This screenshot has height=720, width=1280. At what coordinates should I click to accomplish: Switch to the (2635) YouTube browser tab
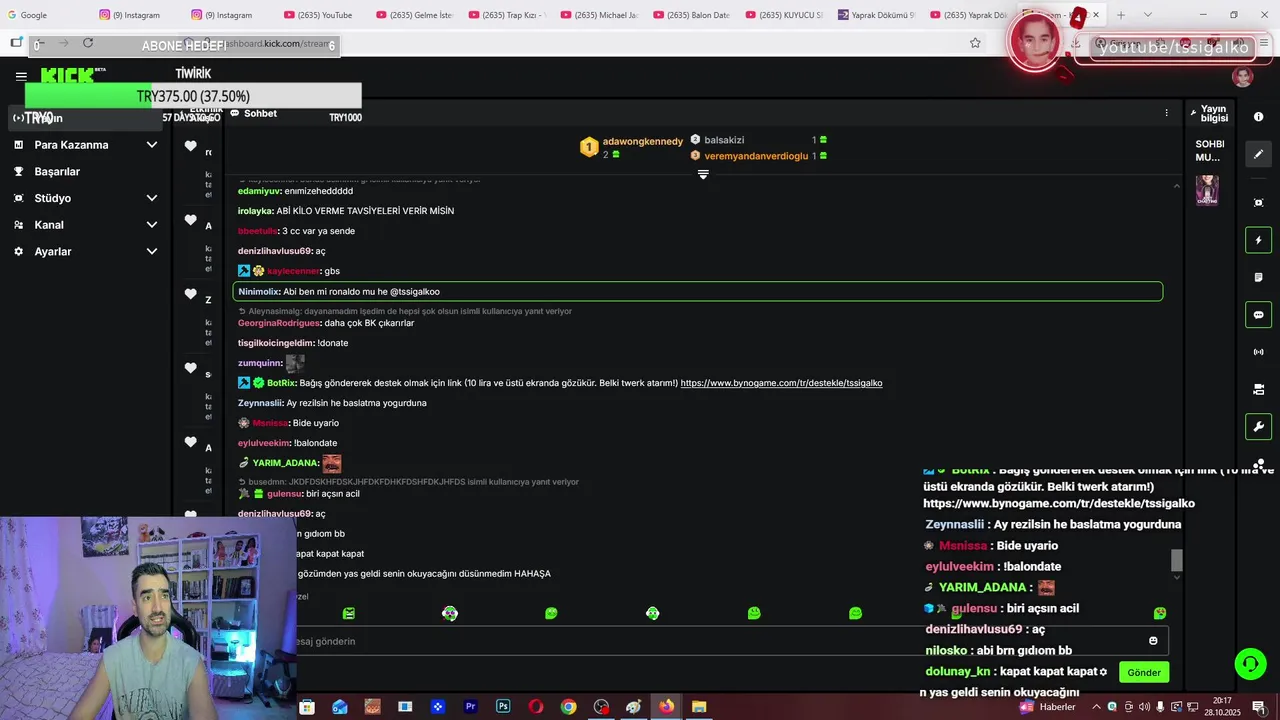tap(318, 15)
